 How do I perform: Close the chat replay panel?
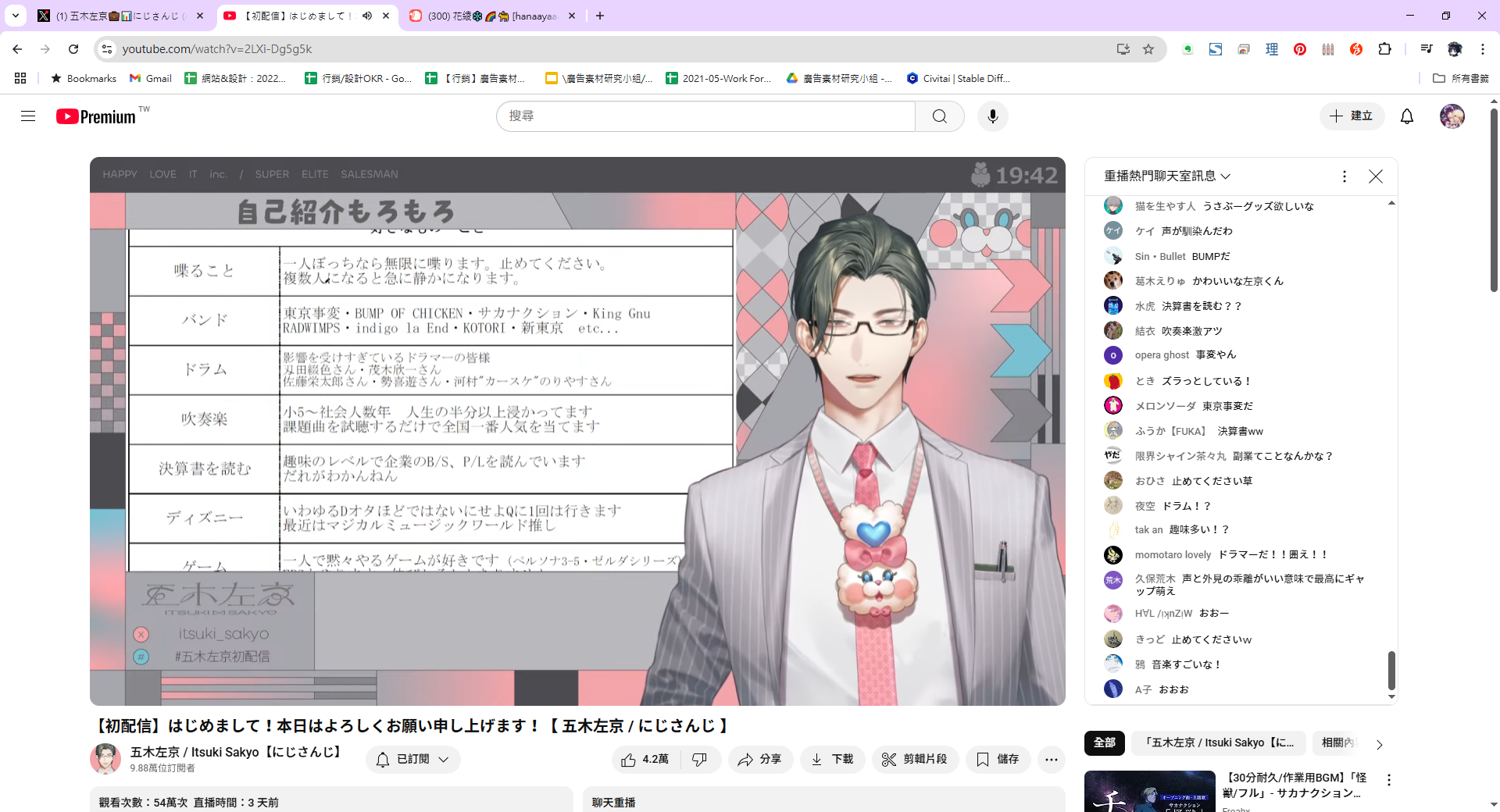point(1376,176)
